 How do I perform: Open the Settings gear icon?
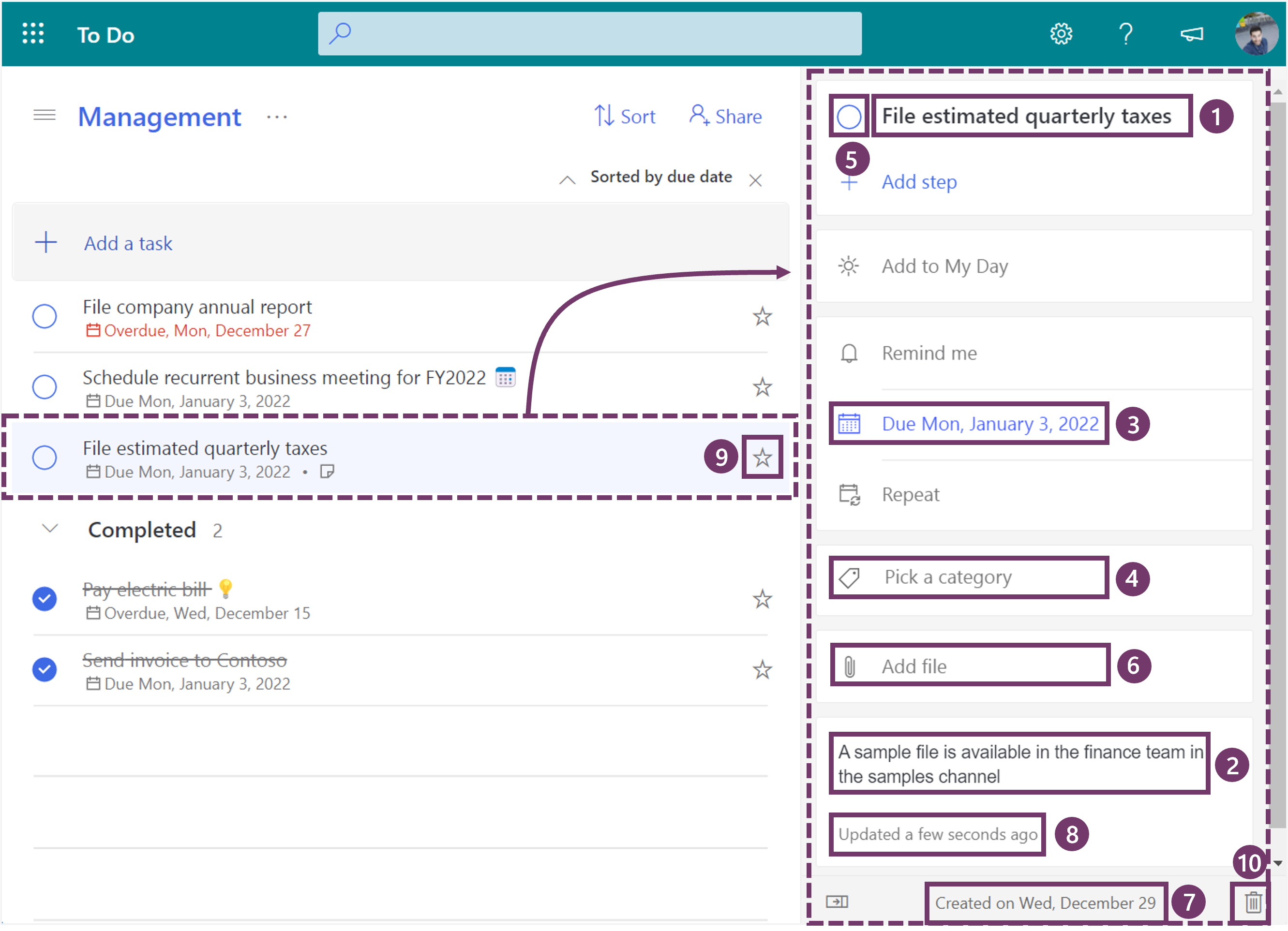(1060, 34)
